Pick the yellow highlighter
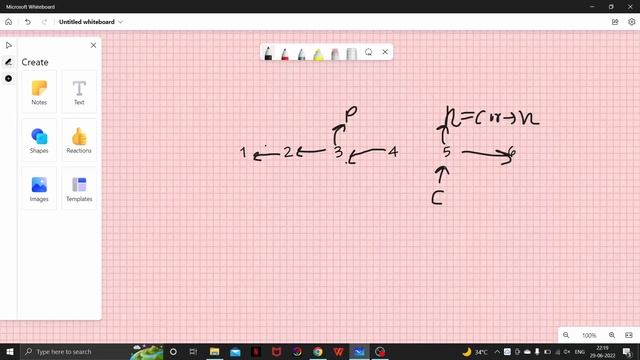 [318, 53]
